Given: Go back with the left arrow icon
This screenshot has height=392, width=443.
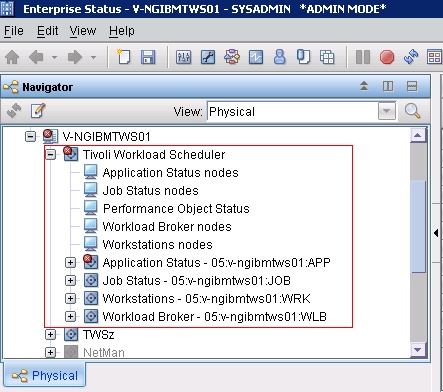Looking at the screenshot, I should [36, 57].
